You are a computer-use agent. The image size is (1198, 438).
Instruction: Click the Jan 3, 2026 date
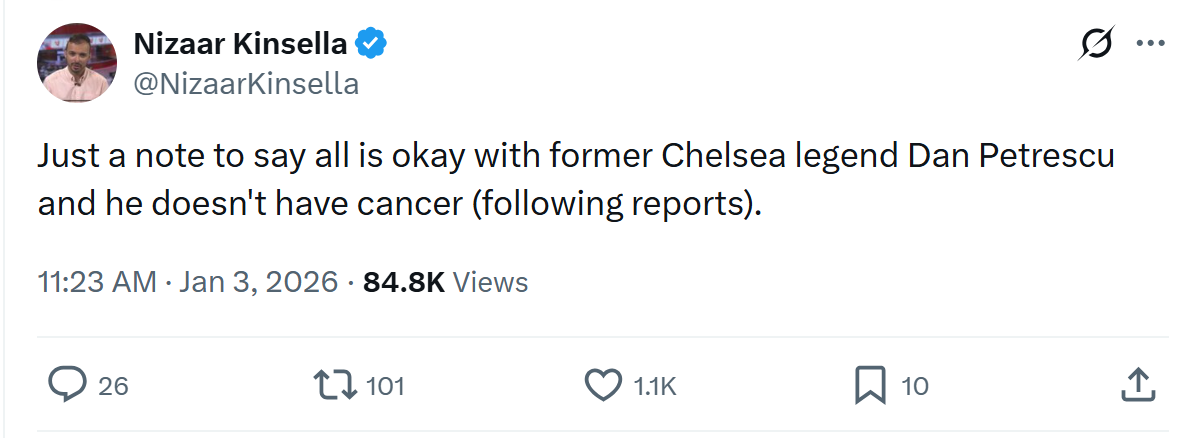258,282
